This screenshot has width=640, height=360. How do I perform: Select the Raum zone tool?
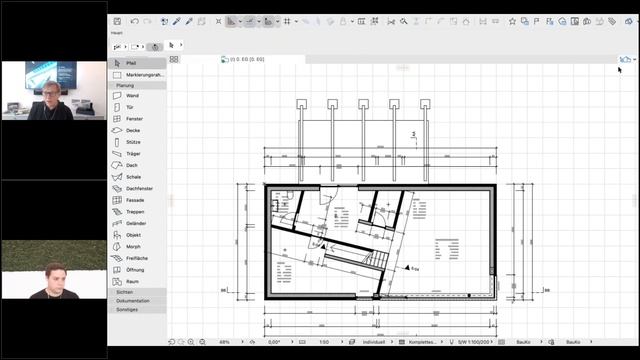[138, 282]
